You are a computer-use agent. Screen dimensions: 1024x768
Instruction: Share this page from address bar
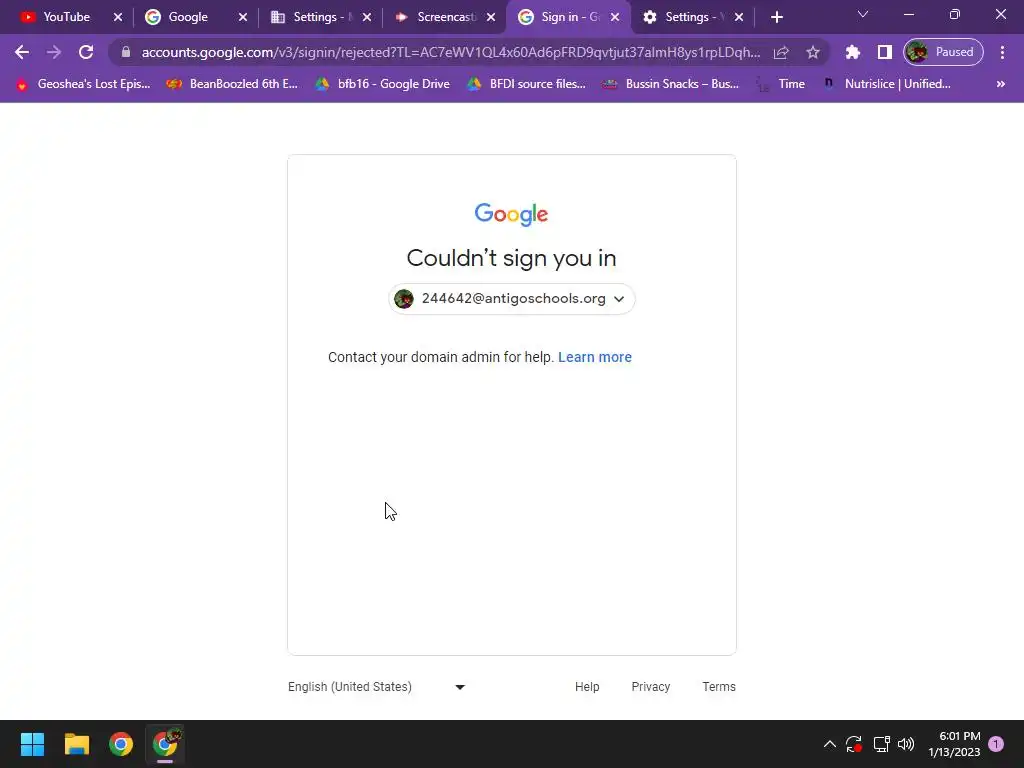click(781, 52)
